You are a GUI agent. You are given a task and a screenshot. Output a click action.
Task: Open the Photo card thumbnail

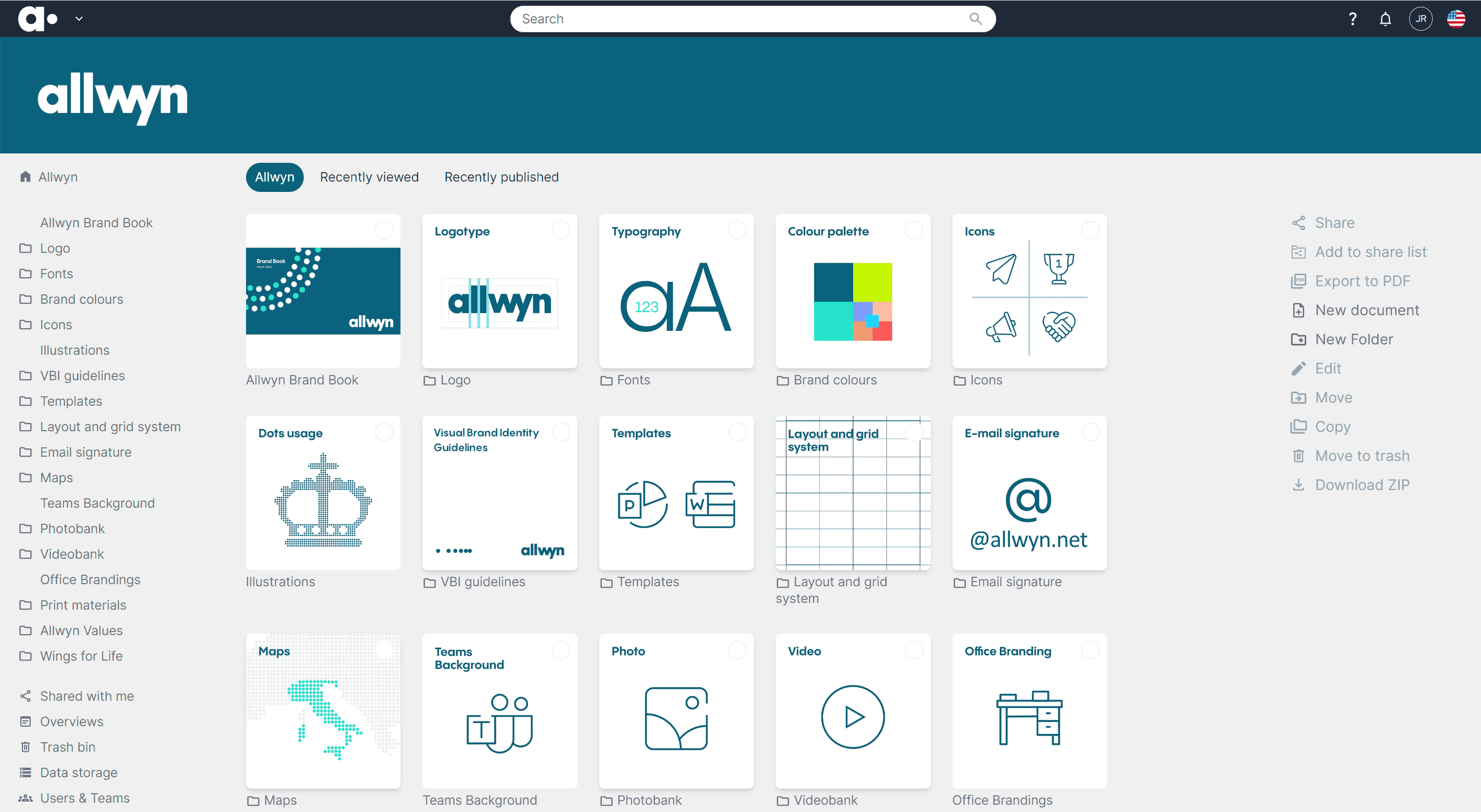[x=676, y=711]
